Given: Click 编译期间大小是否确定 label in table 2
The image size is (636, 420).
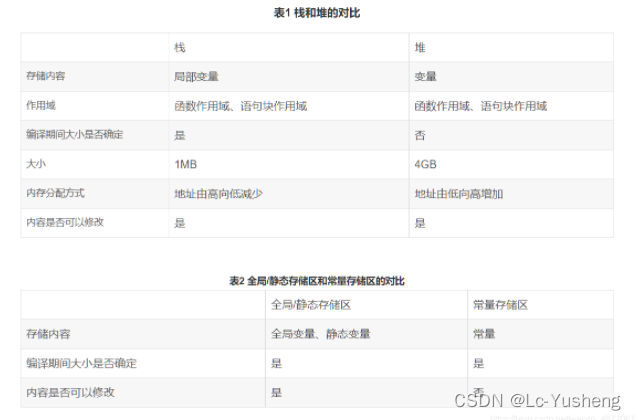Looking at the screenshot, I should [82, 363].
